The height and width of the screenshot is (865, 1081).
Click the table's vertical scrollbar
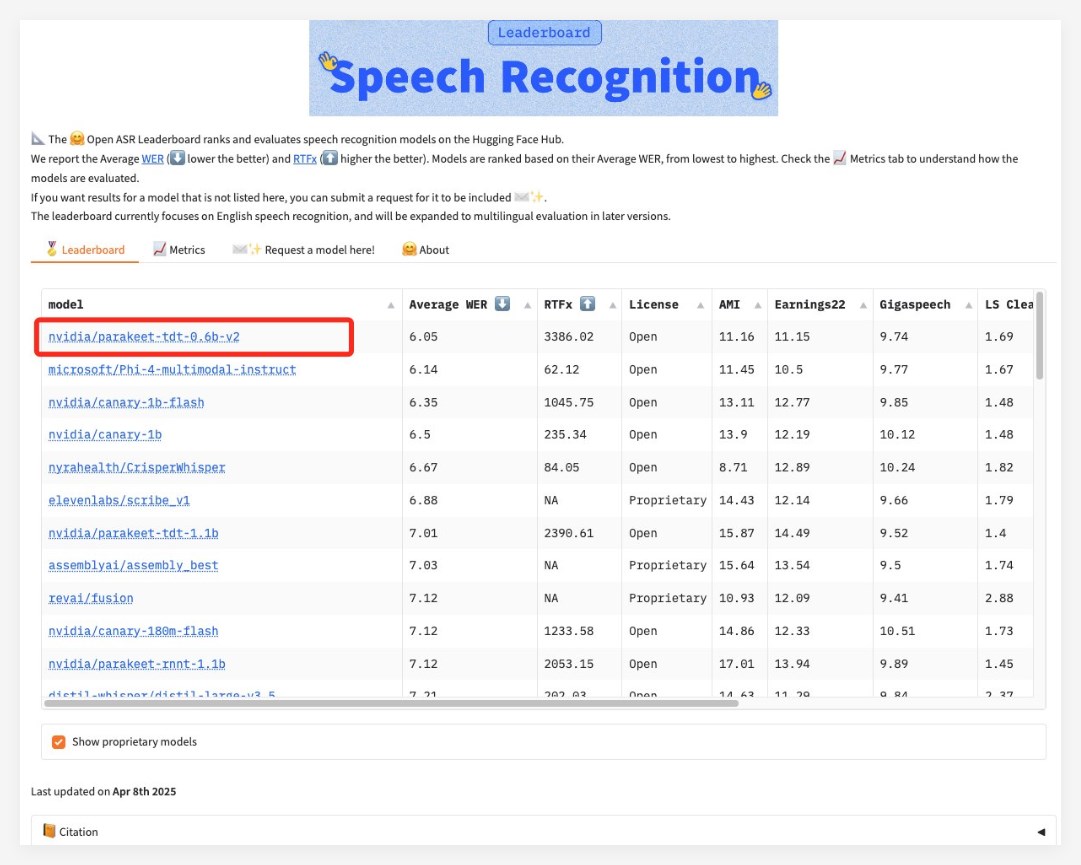click(x=1040, y=336)
